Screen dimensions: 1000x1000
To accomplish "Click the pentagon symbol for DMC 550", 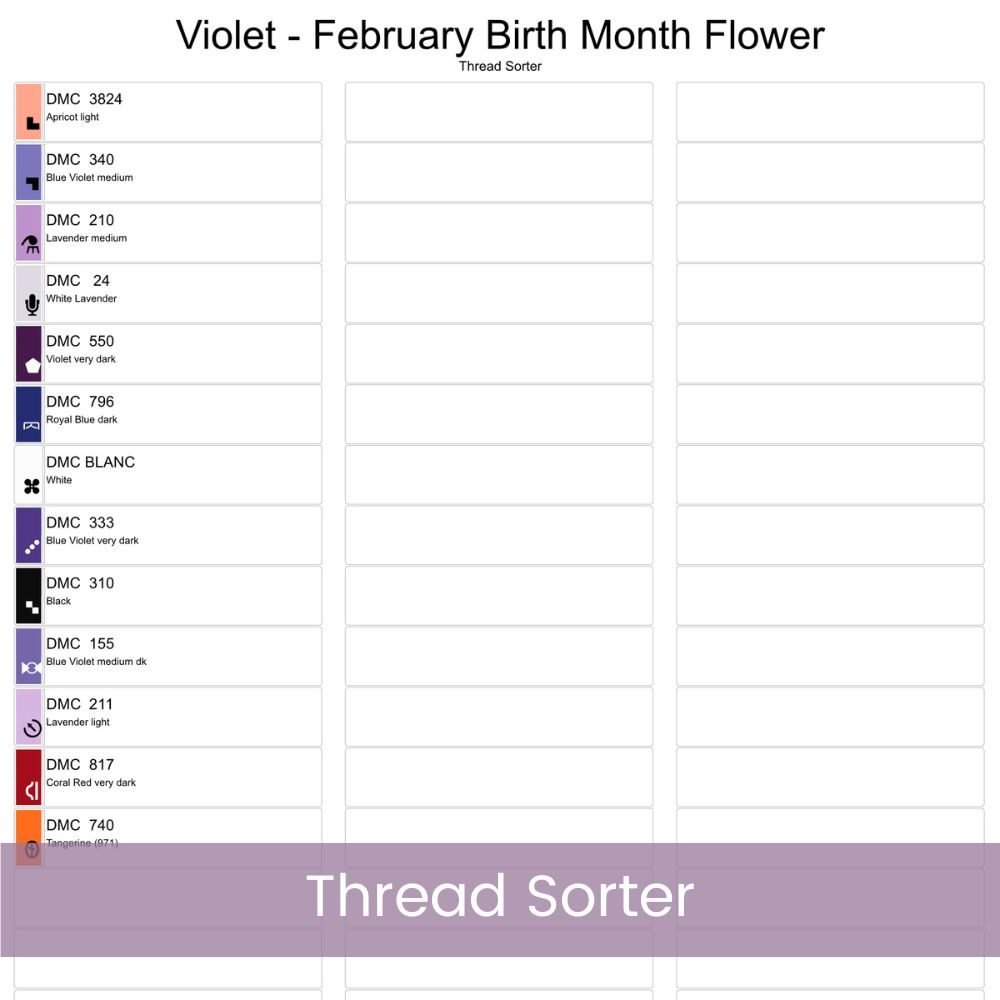I will tap(33, 365).
